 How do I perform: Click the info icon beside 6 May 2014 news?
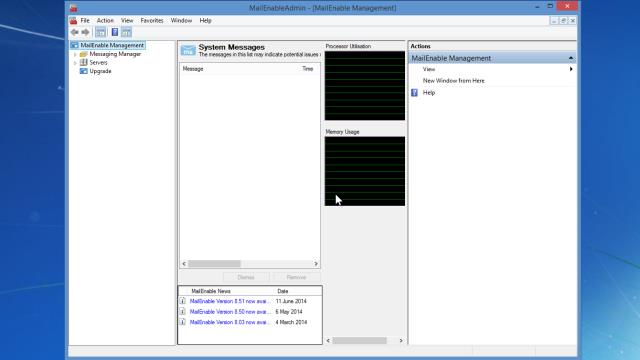tap(182, 311)
